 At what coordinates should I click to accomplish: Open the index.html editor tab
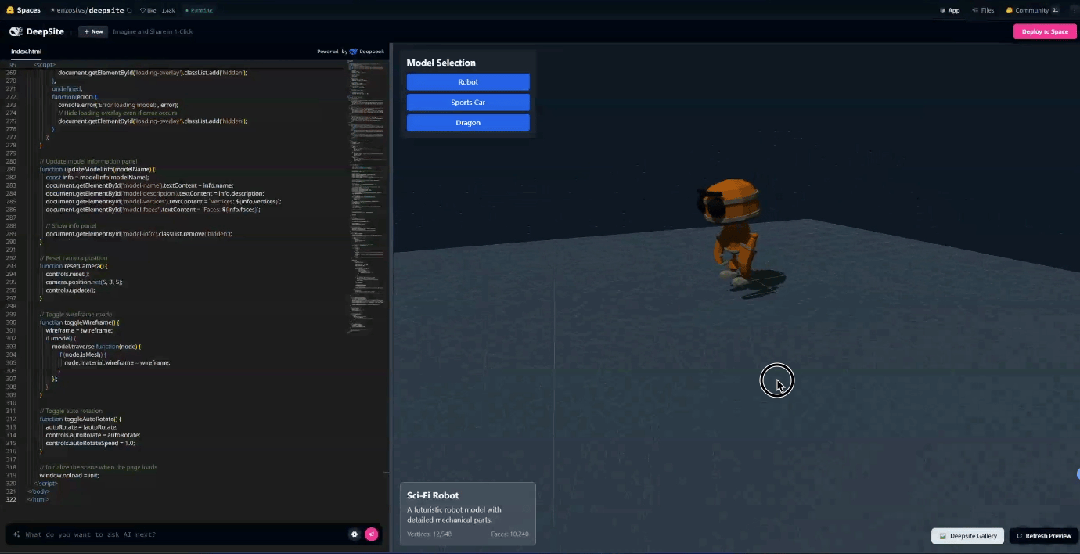pos(26,52)
